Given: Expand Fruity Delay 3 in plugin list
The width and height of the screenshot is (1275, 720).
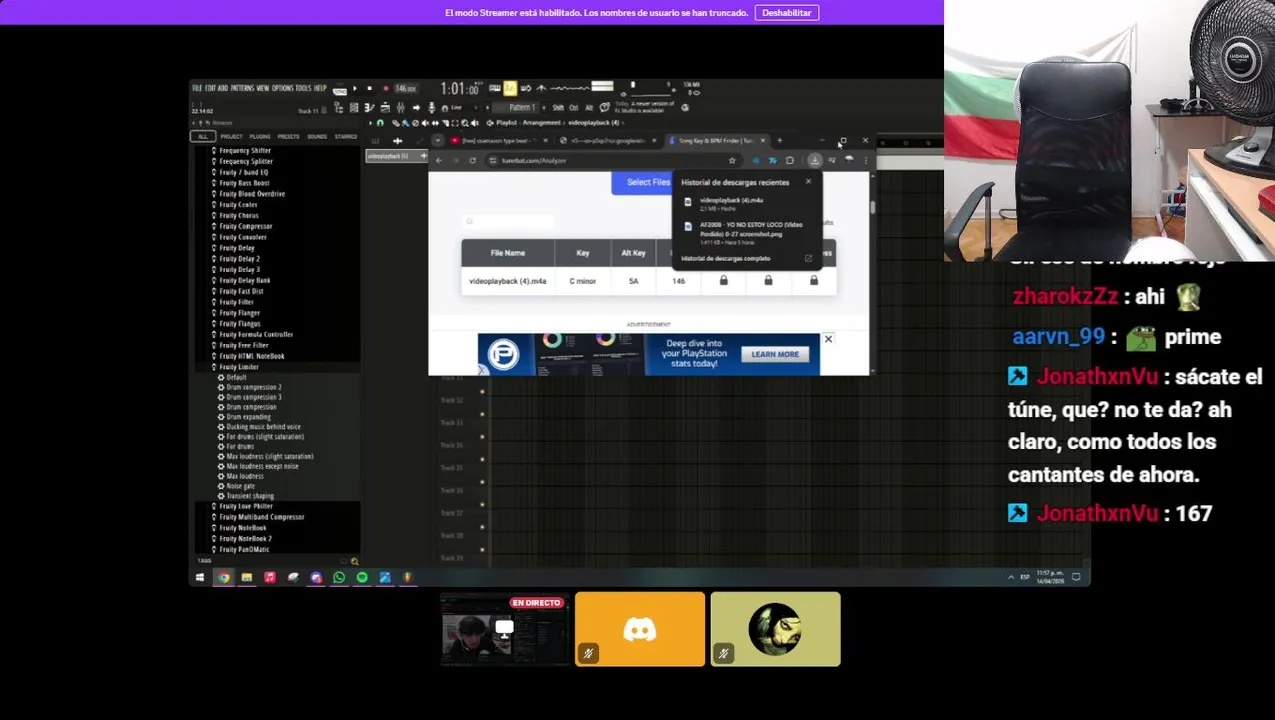Looking at the screenshot, I should (x=239, y=270).
